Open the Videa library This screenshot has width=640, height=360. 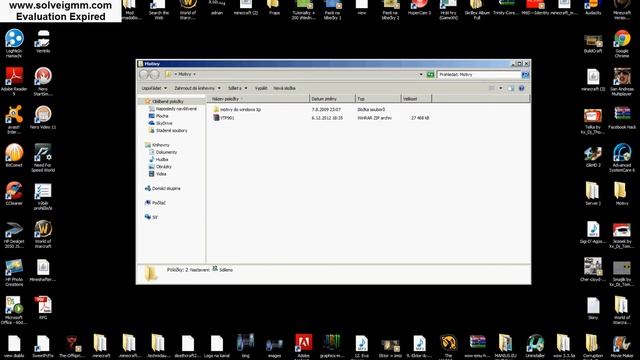click(x=158, y=174)
